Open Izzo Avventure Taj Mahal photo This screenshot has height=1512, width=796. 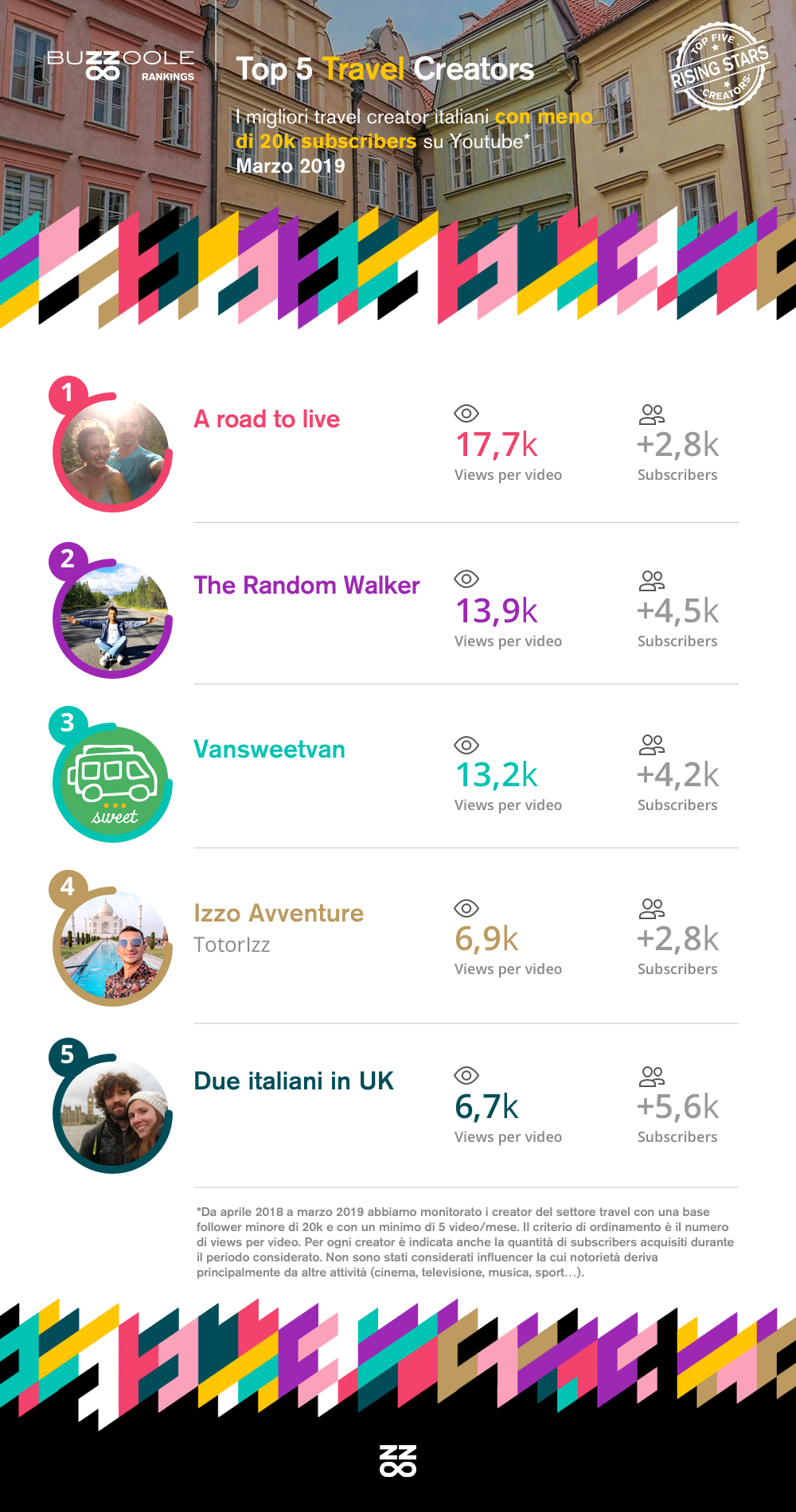pos(114,947)
